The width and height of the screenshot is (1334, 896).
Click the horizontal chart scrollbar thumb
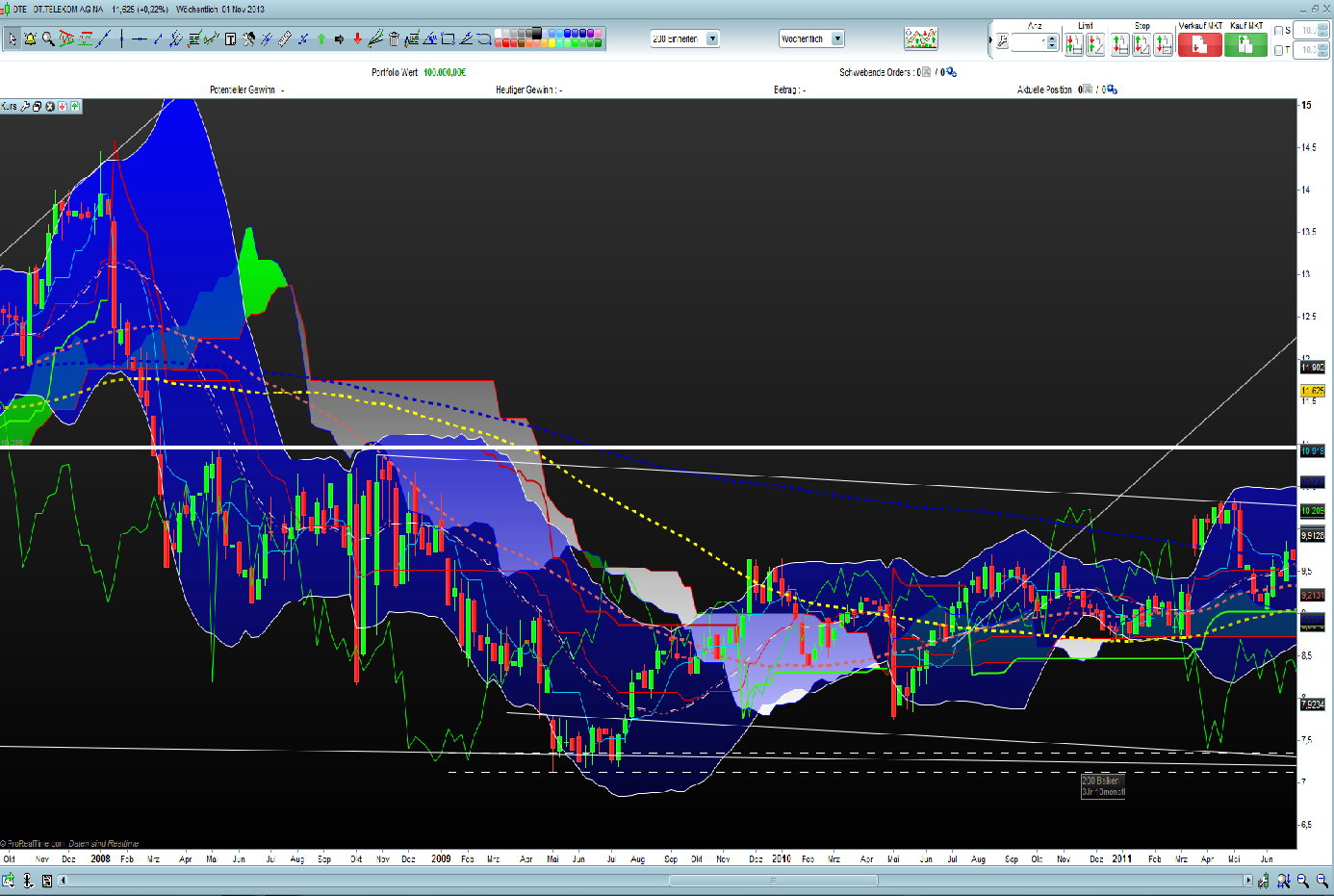coord(773,881)
